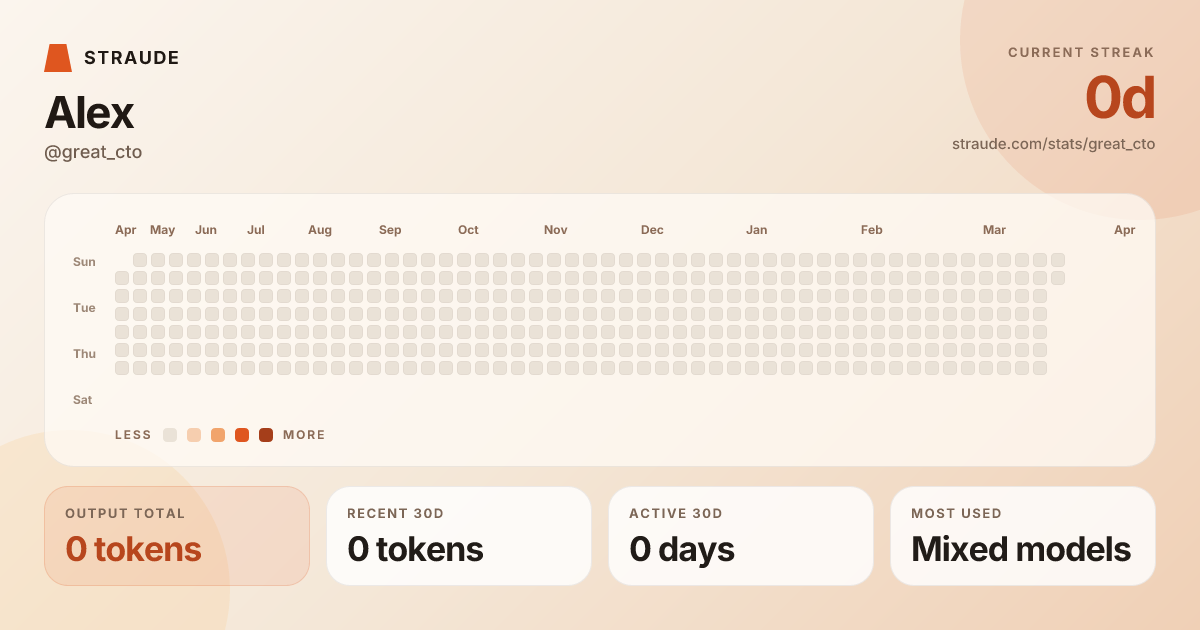Click the medium orange legend square
This screenshot has width=1200, height=630.
pos(216,434)
